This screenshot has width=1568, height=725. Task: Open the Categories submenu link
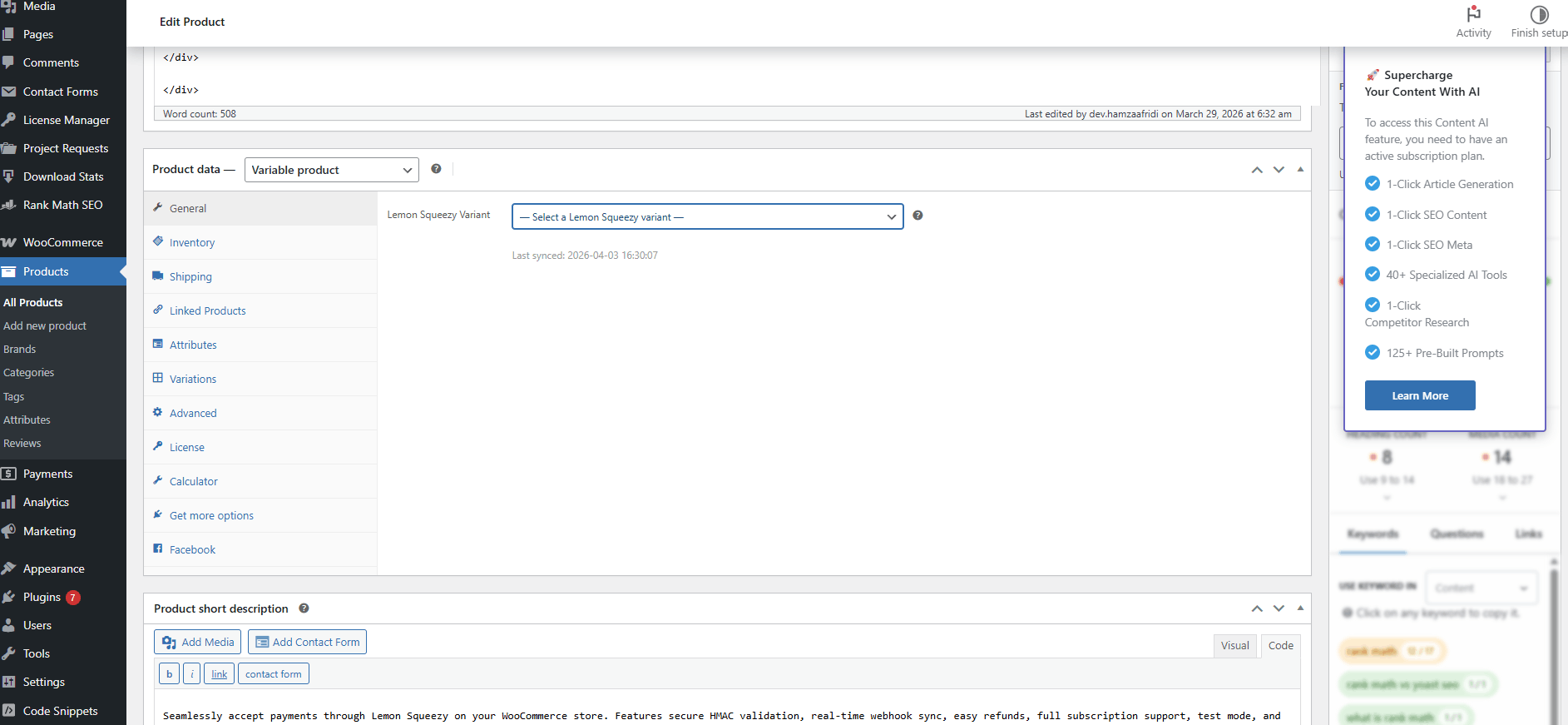click(x=29, y=372)
